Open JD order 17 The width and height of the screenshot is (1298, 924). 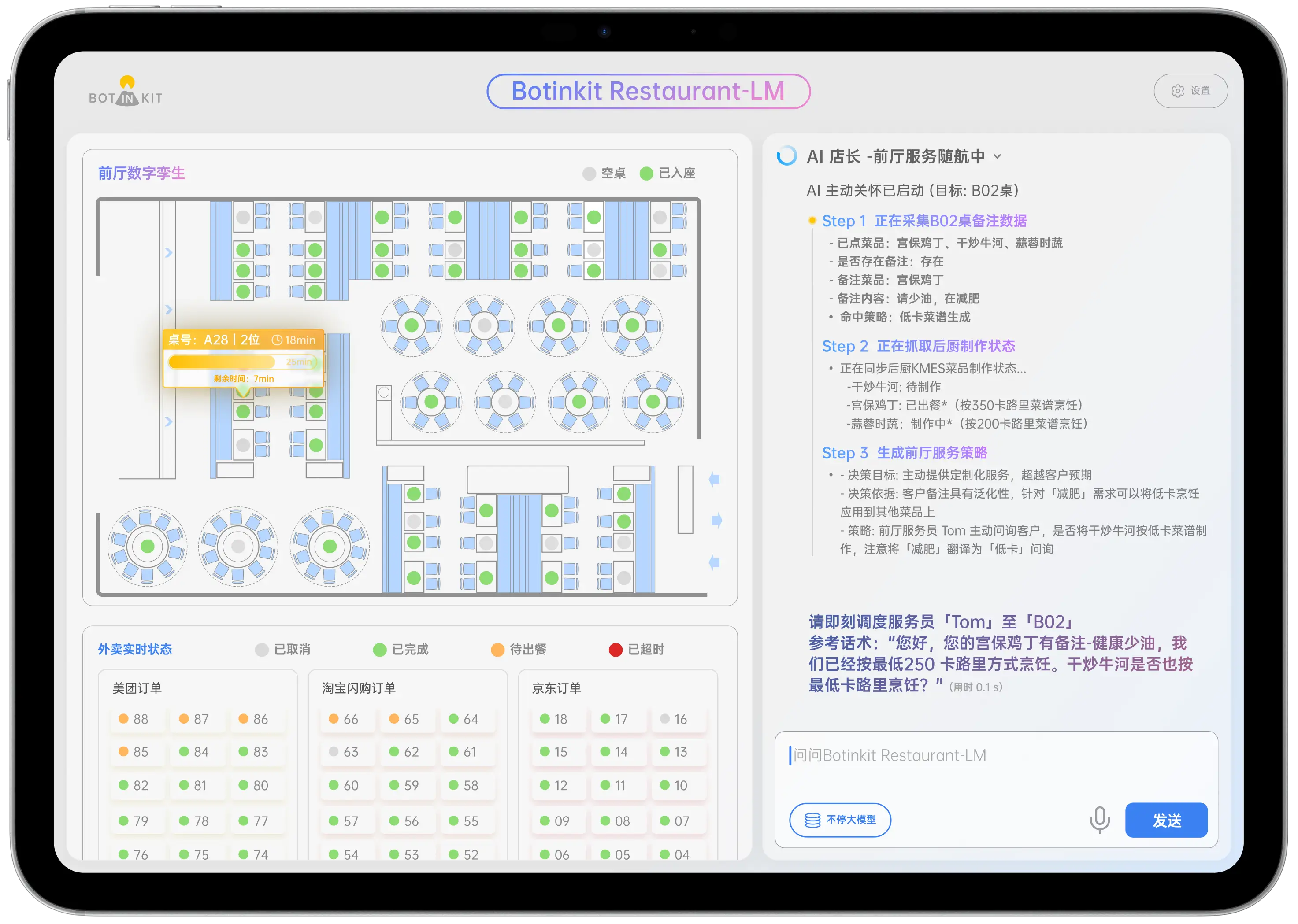(619, 719)
